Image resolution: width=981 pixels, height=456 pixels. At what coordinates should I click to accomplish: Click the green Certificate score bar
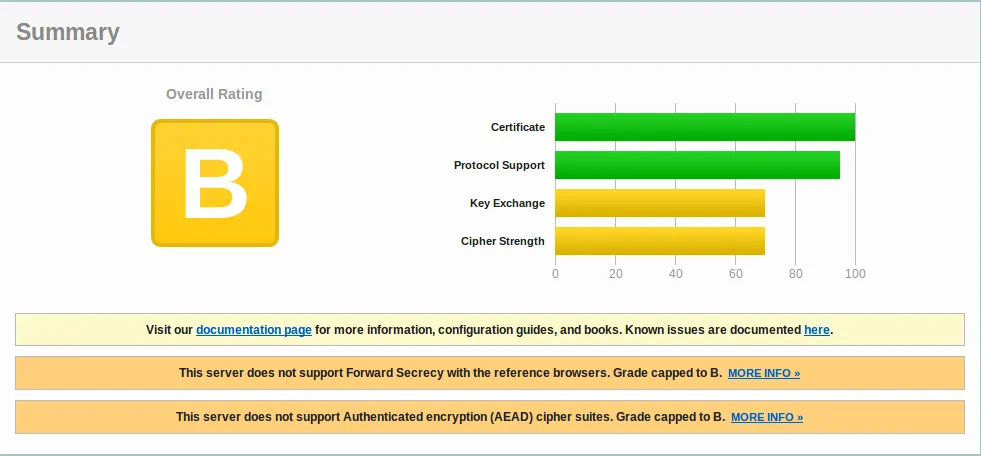(704, 127)
